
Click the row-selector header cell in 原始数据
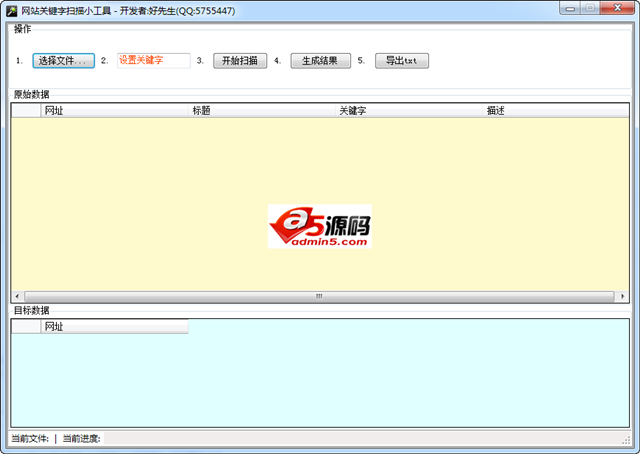26,111
